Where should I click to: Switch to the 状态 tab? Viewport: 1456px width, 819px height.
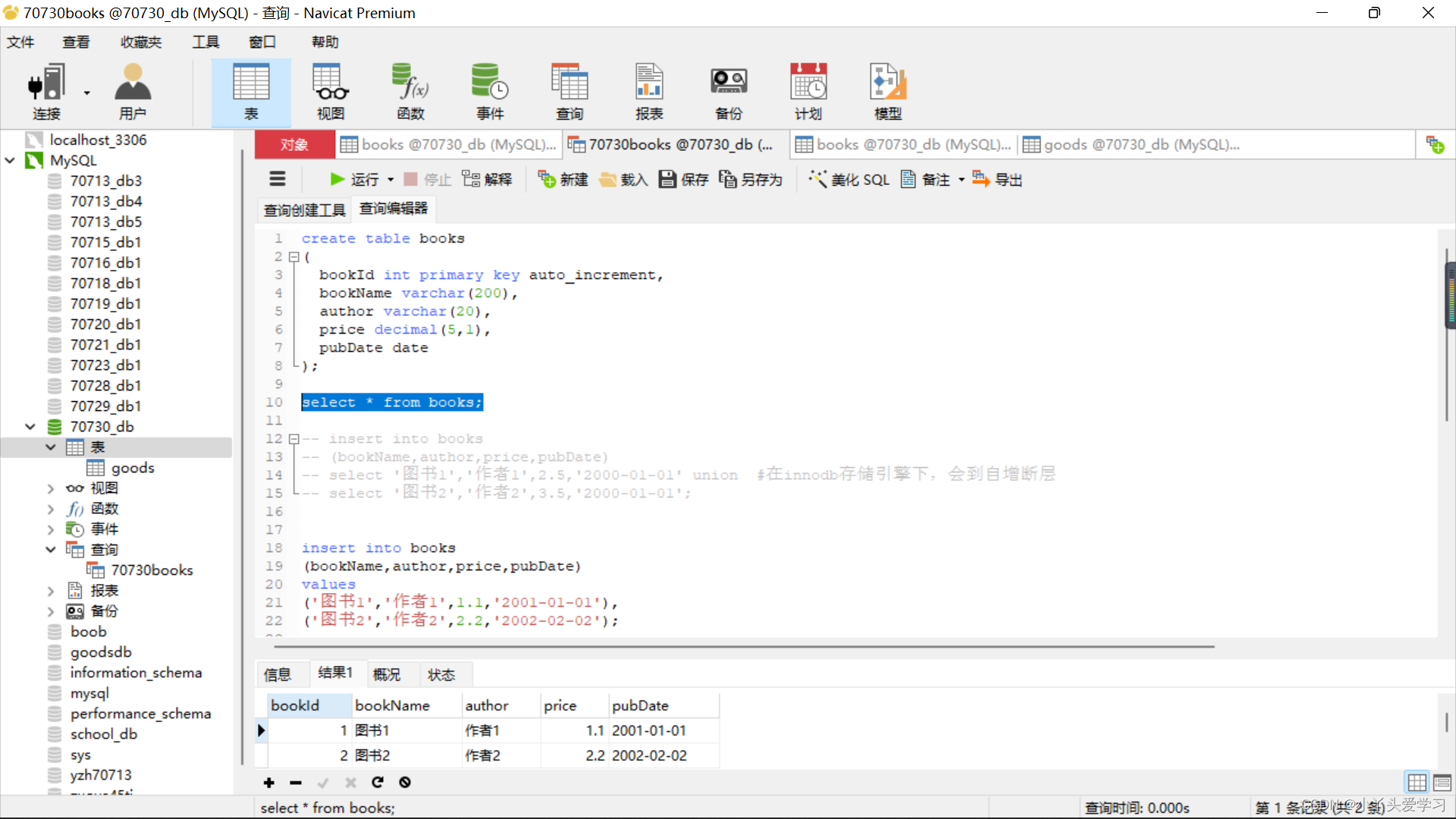pos(441,674)
